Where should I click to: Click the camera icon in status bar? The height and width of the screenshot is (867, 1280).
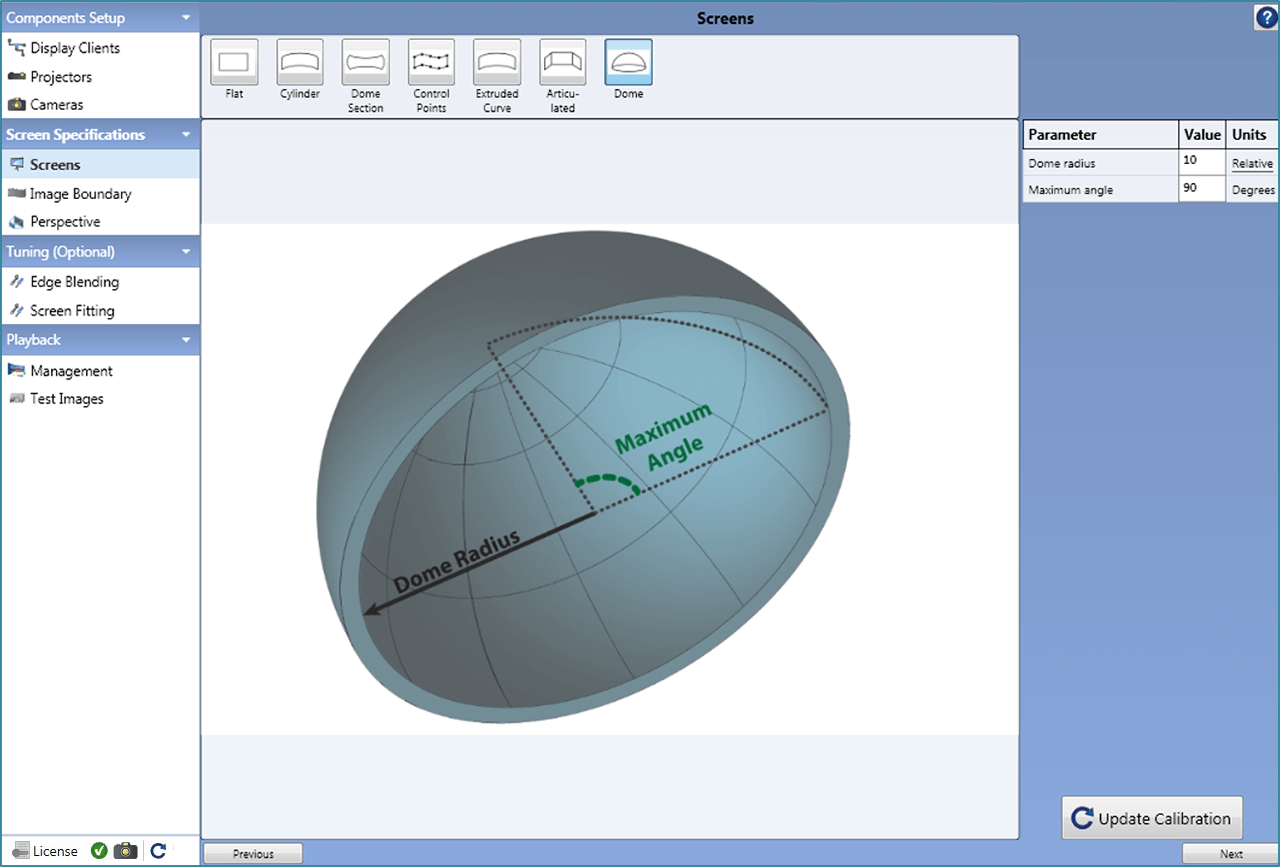tap(125, 851)
